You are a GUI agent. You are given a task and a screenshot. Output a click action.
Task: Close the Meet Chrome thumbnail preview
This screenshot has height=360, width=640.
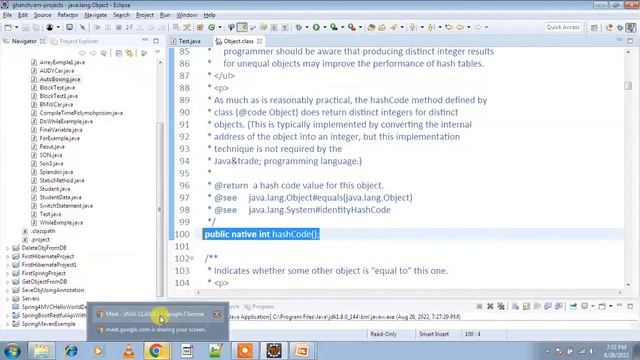217,314
